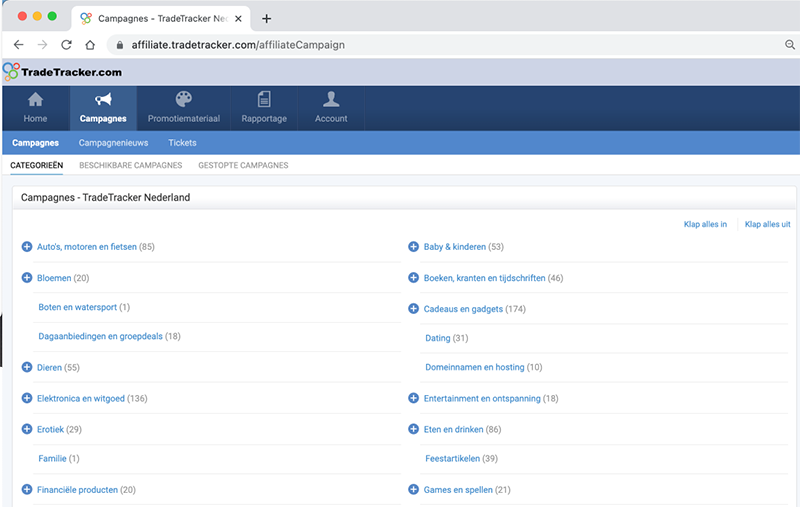The height and width of the screenshot is (507, 800).
Task: Switch to Gestopte Campagnes tab
Action: pyautogui.click(x=243, y=165)
